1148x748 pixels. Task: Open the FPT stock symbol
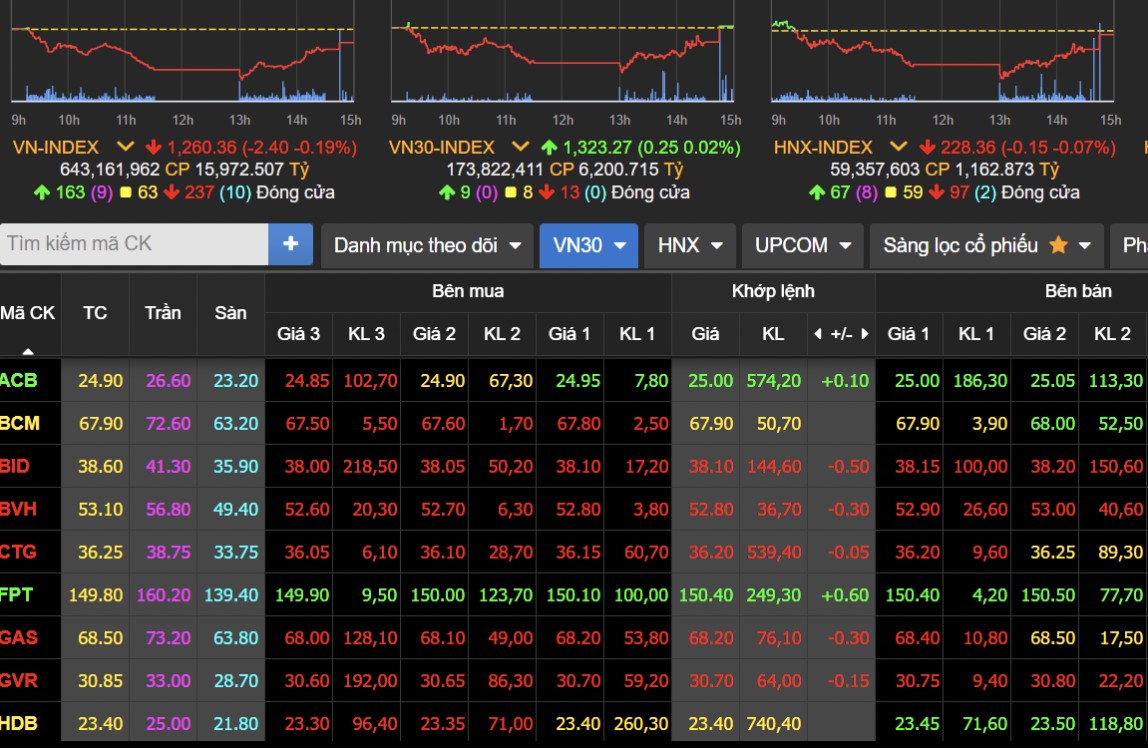click(x=17, y=595)
